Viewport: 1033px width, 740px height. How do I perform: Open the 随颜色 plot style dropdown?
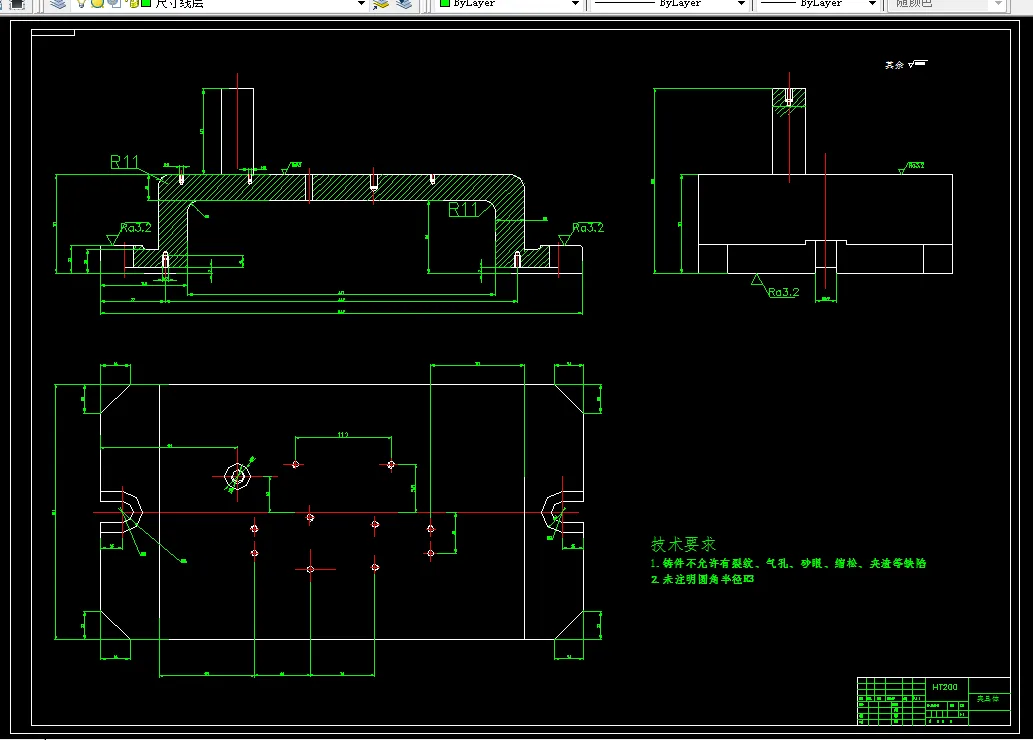pyautogui.click(x=946, y=4)
